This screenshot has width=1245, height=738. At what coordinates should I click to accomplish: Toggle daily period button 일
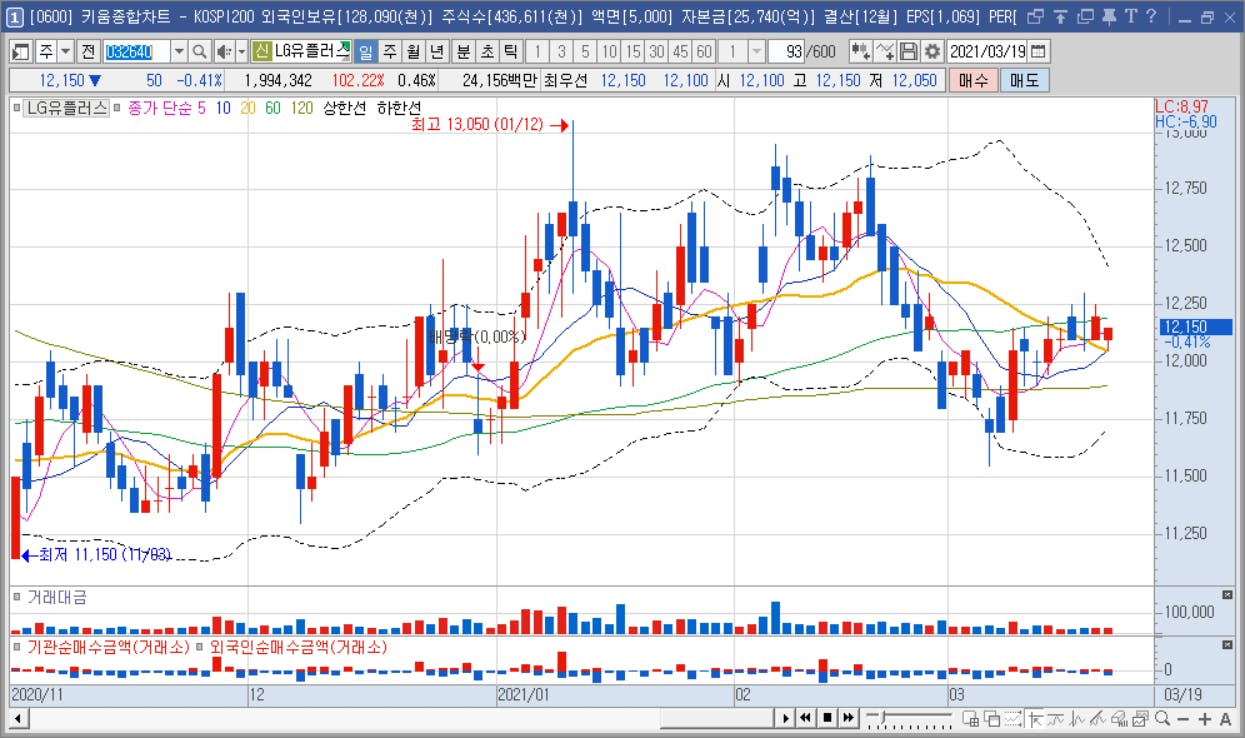(x=365, y=52)
